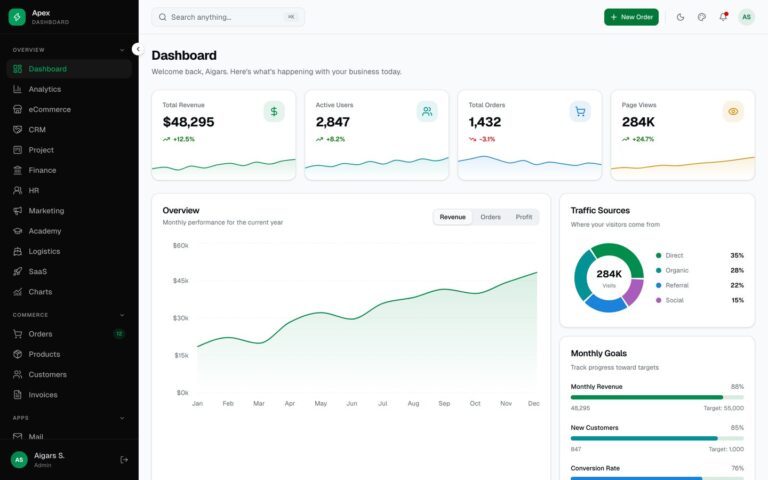Click the HR people icon
Viewport: 768px width, 480px height.
point(18,191)
